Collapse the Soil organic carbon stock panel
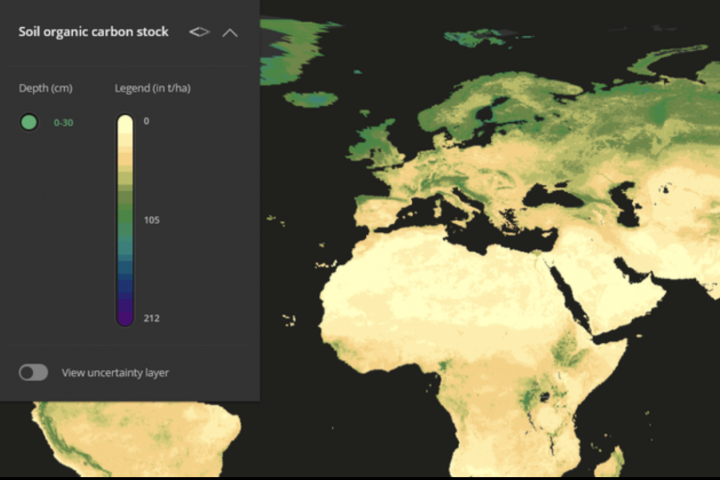Image resolution: width=720 pixels, height=480 pixels. pyautogui.click(x=230, y=32)
